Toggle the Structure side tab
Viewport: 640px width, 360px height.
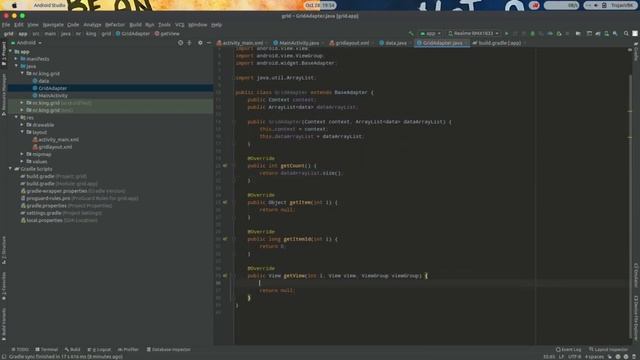[x=4, y=250]
